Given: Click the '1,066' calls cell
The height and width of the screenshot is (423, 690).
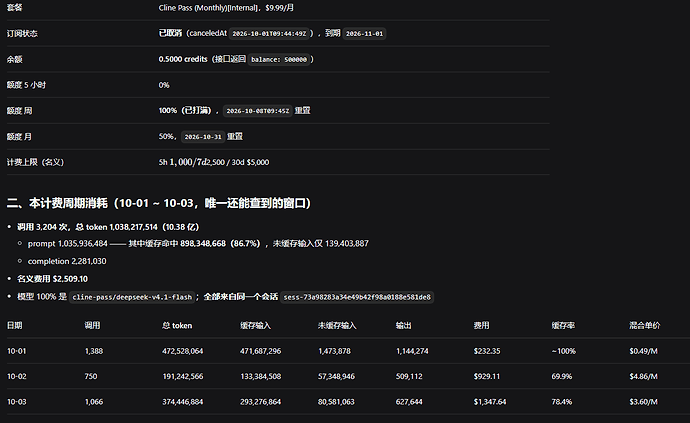Looking at the screenshot, I should (94, 402).
